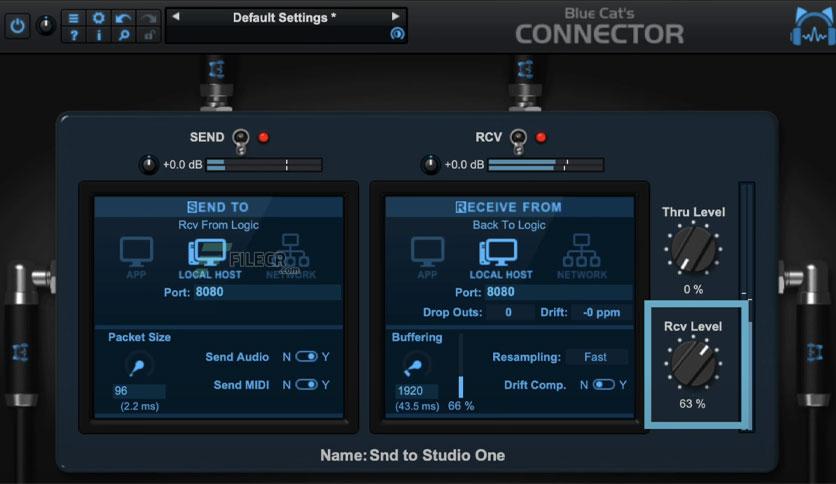
Task: Click the RECEIVE FROM panel header
Action: 509,207
